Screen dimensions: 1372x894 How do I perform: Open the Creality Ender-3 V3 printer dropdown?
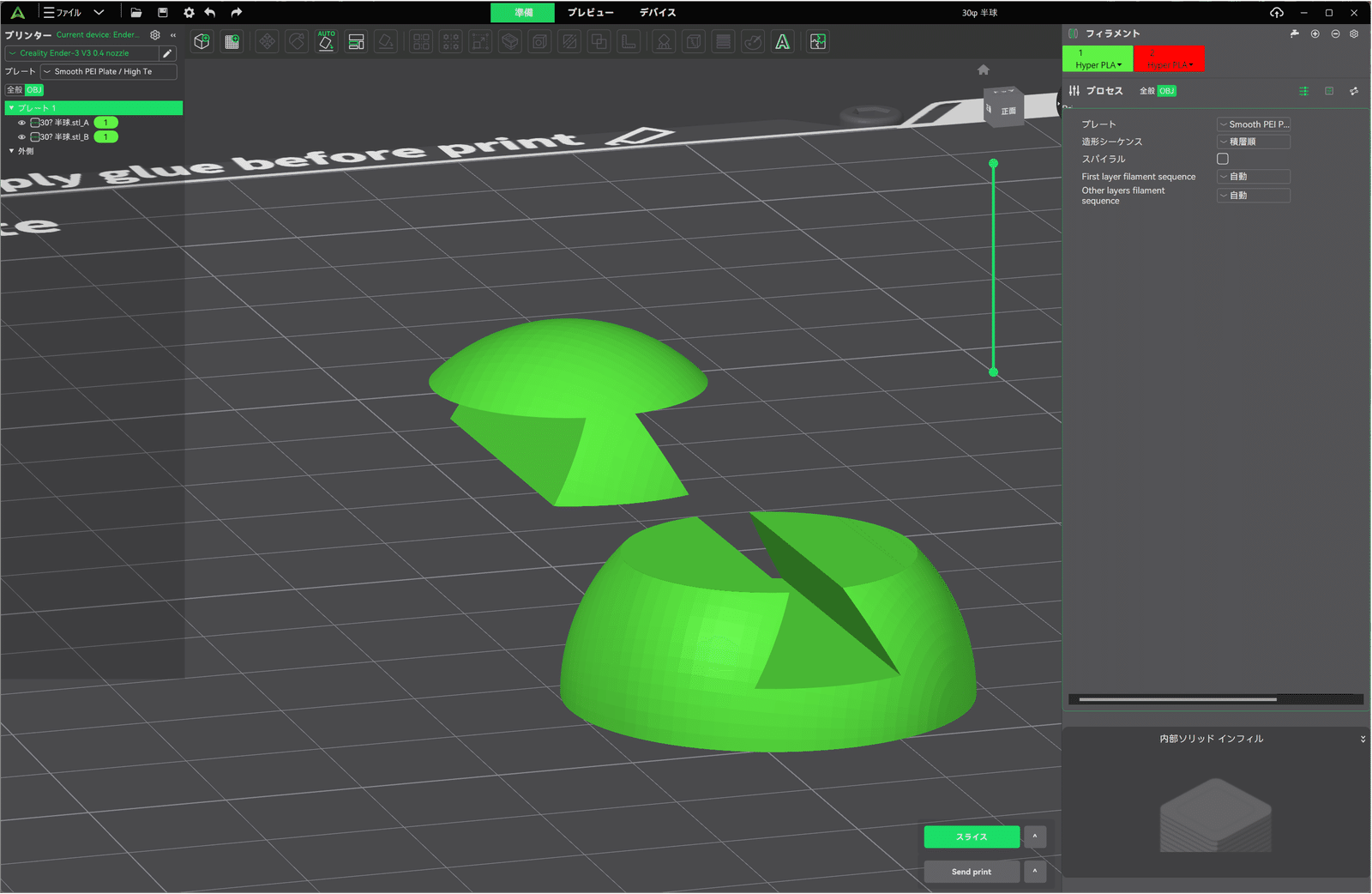(82, 53)
